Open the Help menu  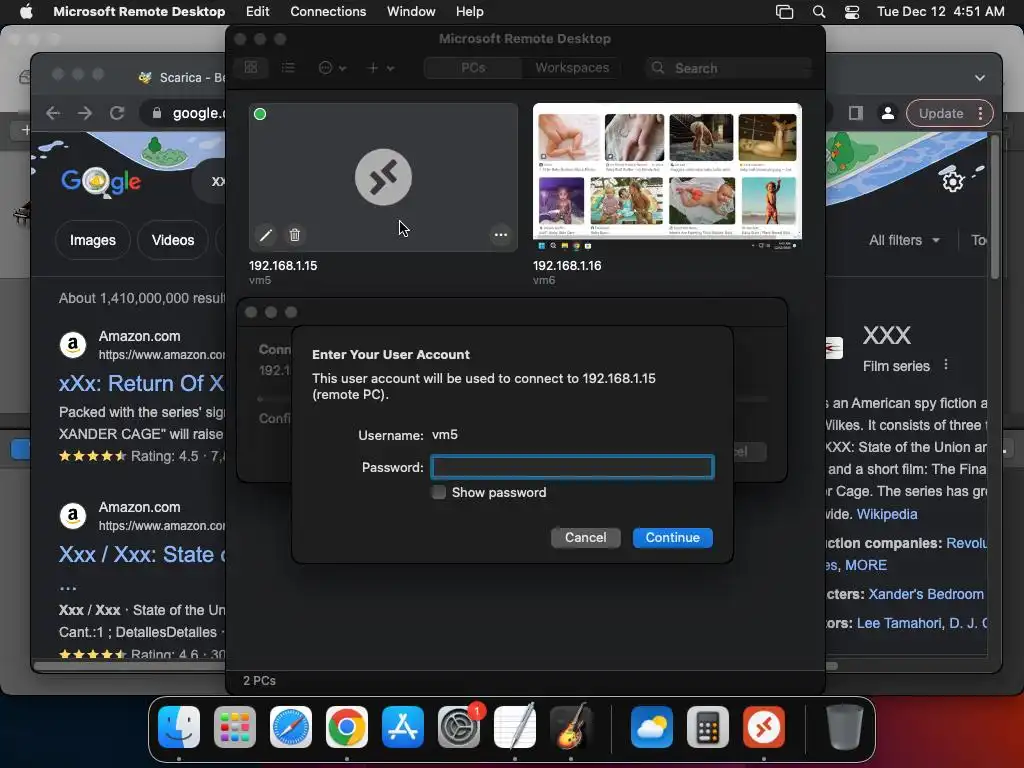pyautogui.click(x=470, y=11)
